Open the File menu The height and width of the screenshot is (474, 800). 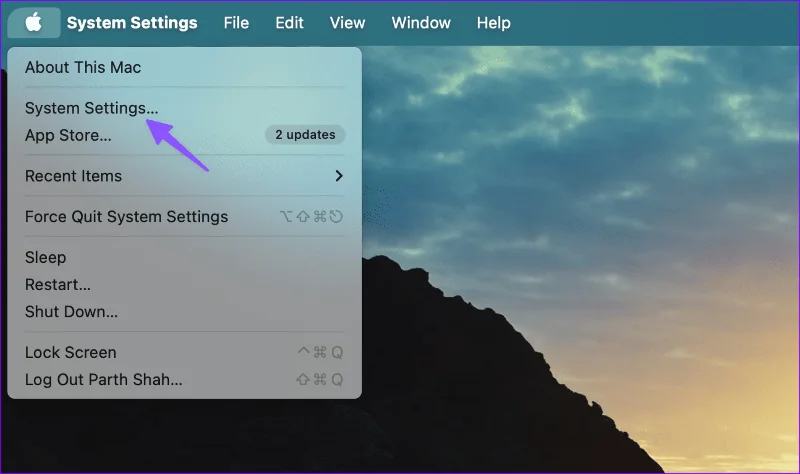coord(236,22)
